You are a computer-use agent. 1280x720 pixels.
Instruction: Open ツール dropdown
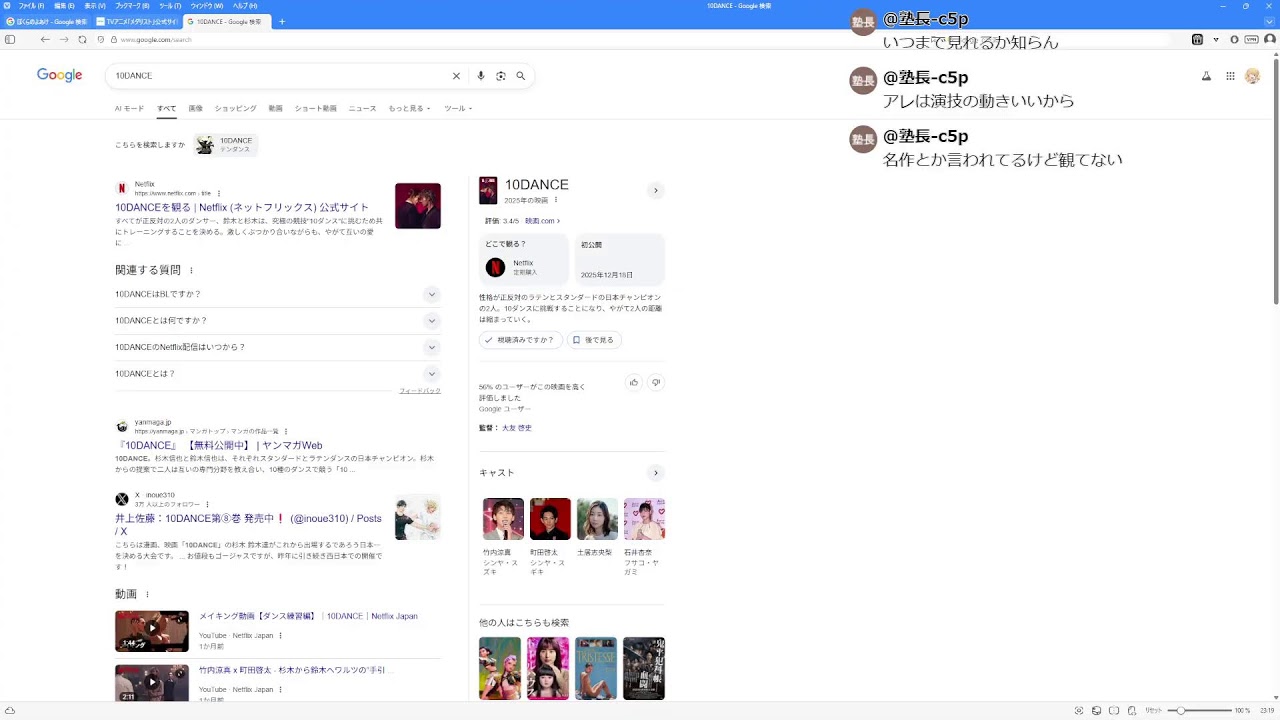(x=458, y=108)
